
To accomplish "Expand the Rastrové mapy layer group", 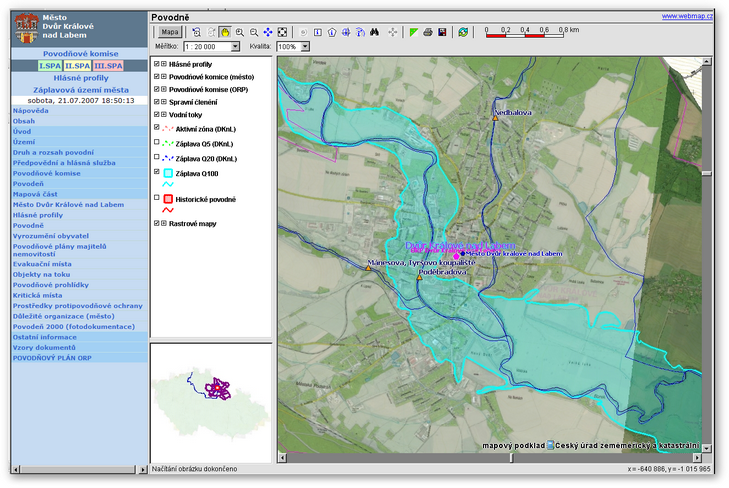I will click(164, 224).
